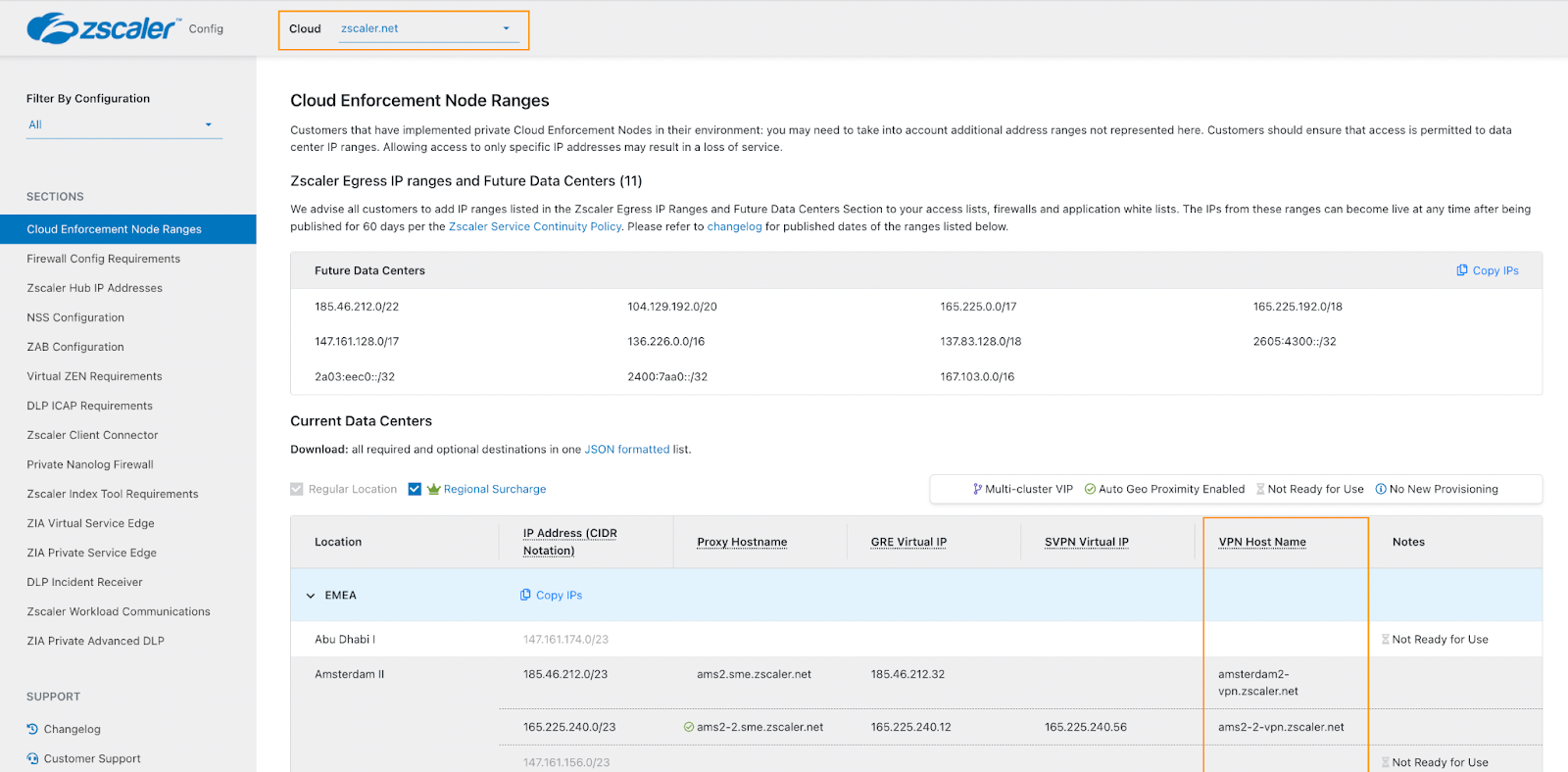1568x772 pixels.
Task: Click the Not Ready for Use hourglass legend icon
Action: 1260,489
